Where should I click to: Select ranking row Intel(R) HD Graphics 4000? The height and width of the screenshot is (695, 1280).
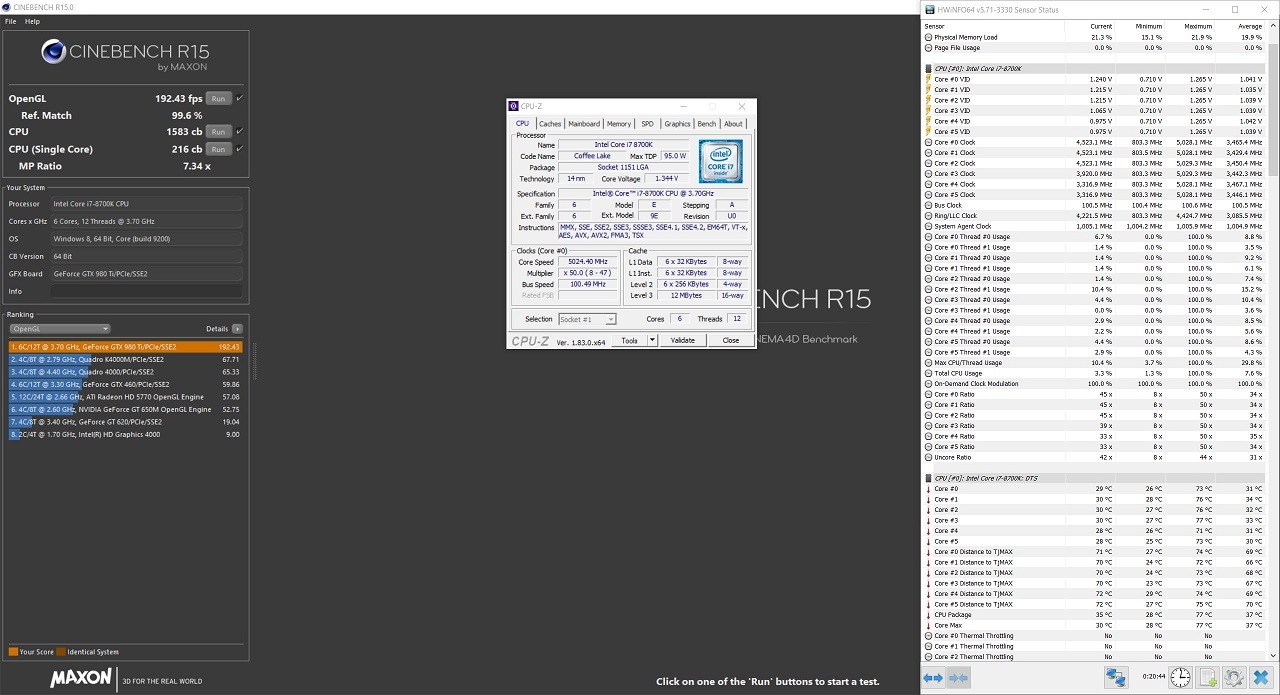point(125,435)
